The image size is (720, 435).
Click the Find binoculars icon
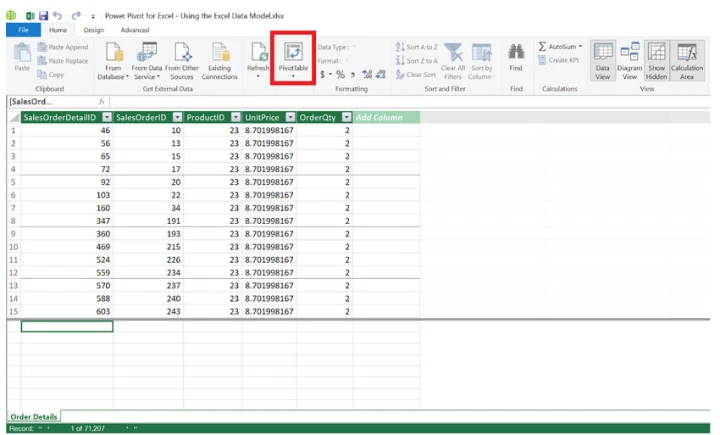516,51
